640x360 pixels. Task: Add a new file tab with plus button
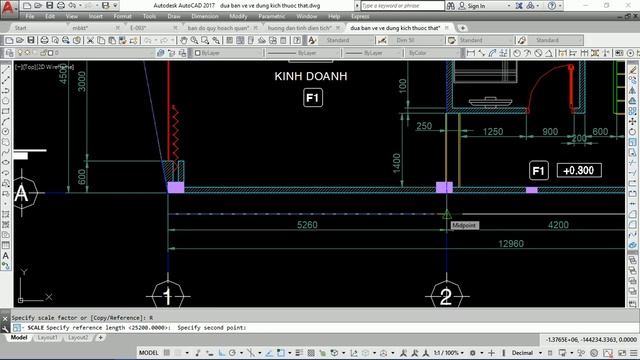[x=462, y=28]
